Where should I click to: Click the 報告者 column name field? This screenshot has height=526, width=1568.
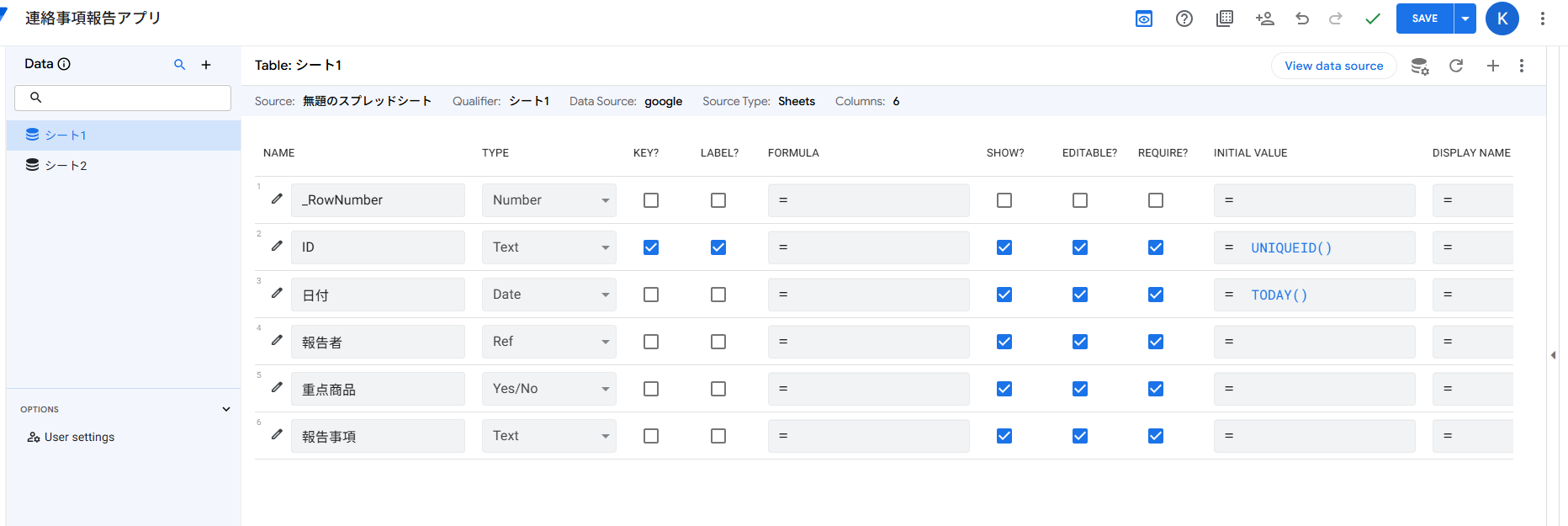coord(378,342)
